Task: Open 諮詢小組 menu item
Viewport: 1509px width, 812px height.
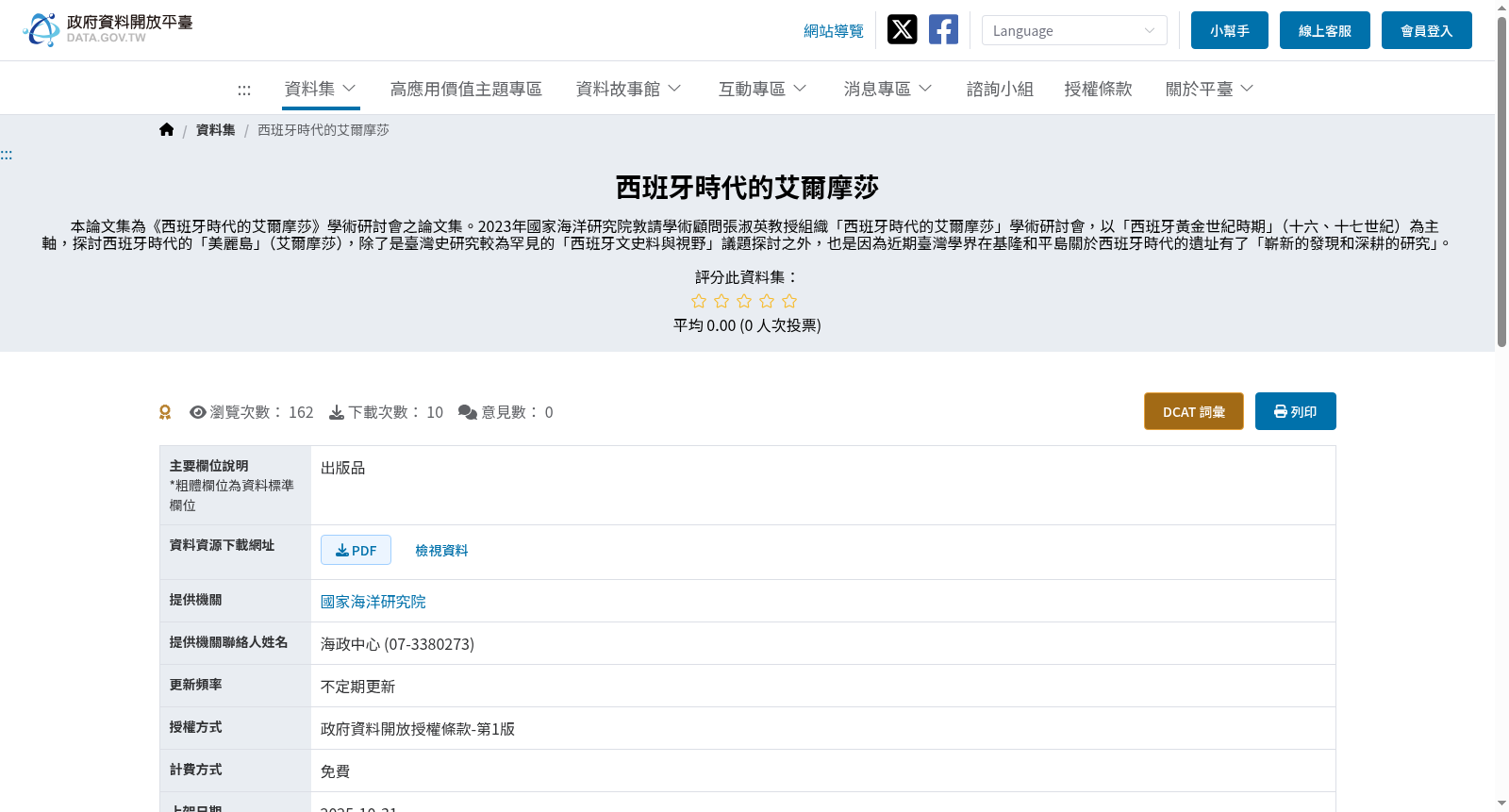Action: coord(1000,89)
